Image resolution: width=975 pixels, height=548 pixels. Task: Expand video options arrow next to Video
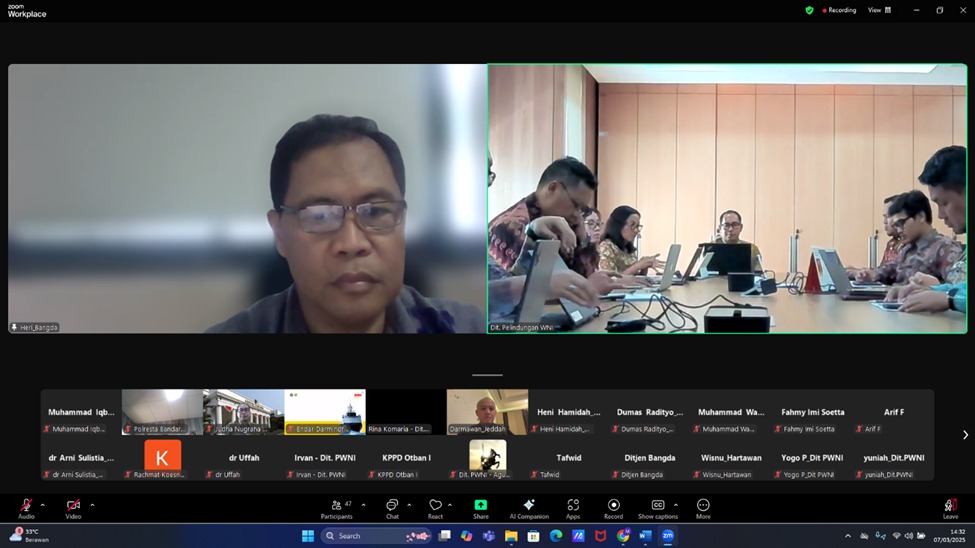(x=92, y=504)
